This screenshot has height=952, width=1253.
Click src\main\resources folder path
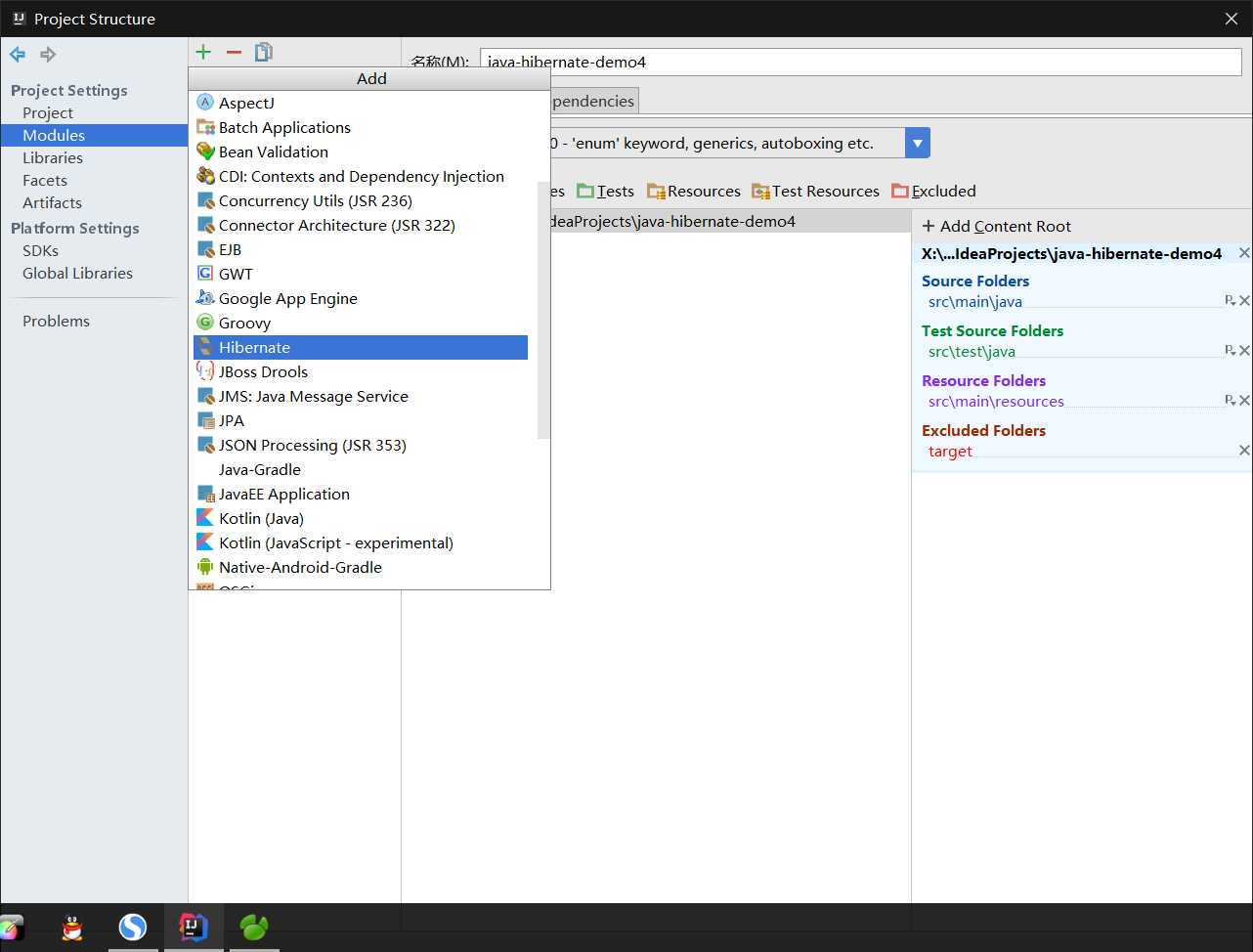tap(996, 402)
